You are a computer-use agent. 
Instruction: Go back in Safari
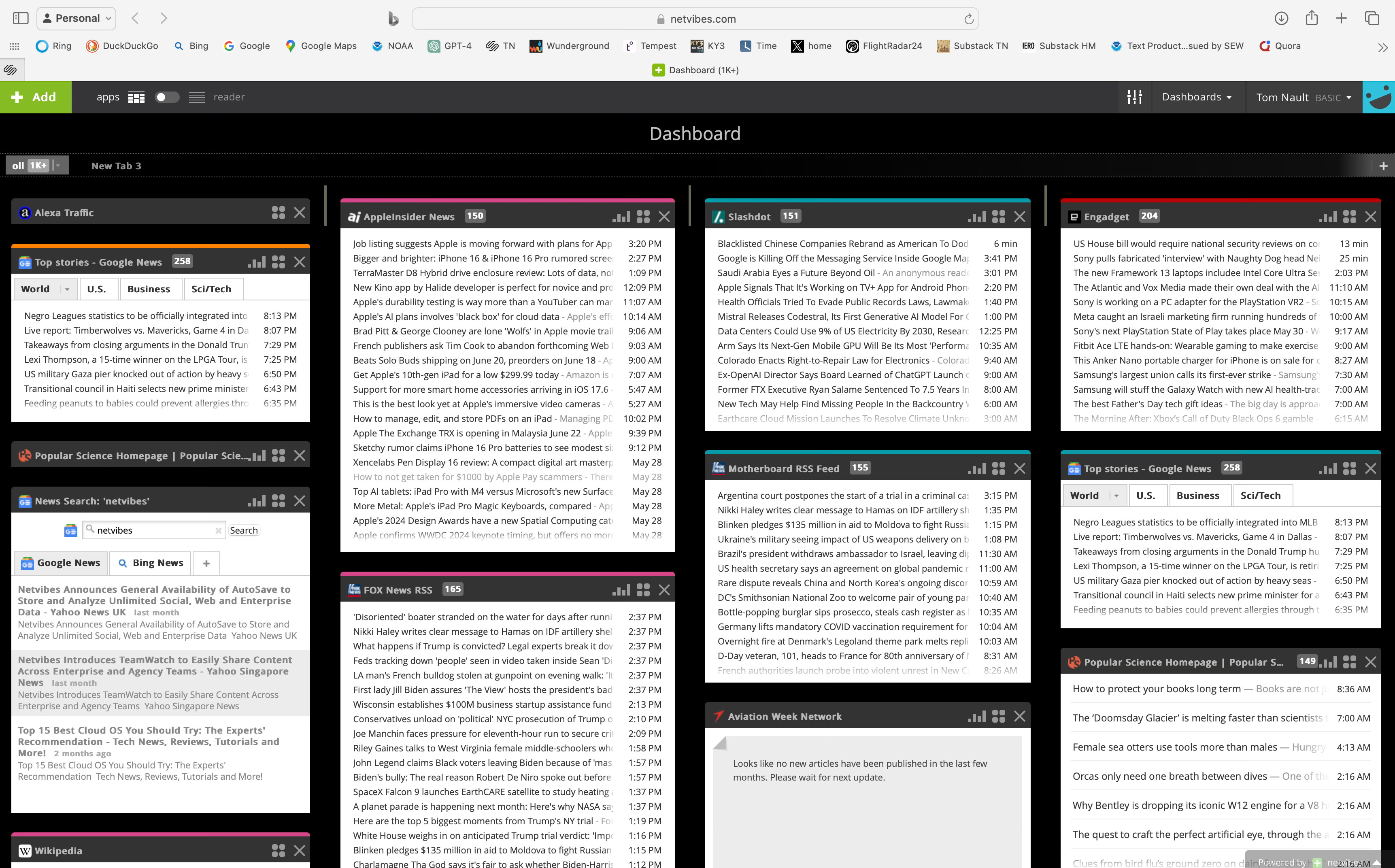(x=135, y=18)
